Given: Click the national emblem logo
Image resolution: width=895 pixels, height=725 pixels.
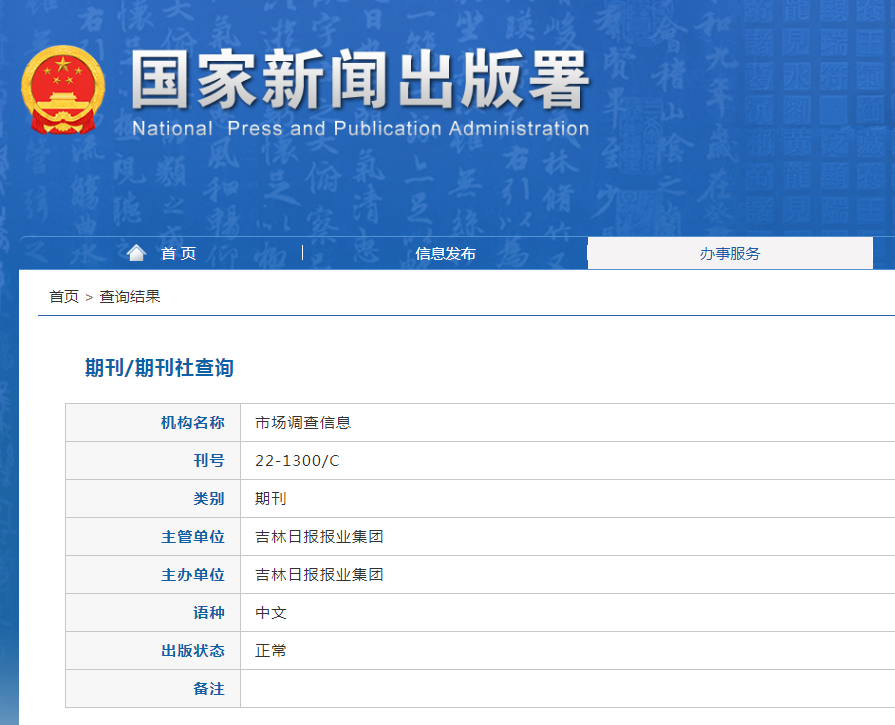Looking at the screenshot, I should (63, 90).
